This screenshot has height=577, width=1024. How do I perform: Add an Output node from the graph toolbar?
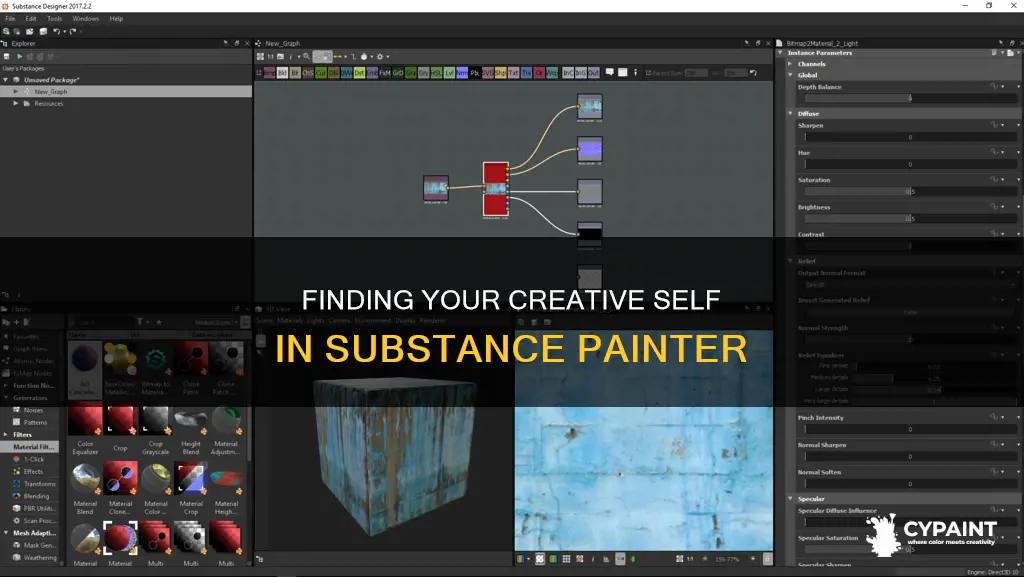point(593,73)
